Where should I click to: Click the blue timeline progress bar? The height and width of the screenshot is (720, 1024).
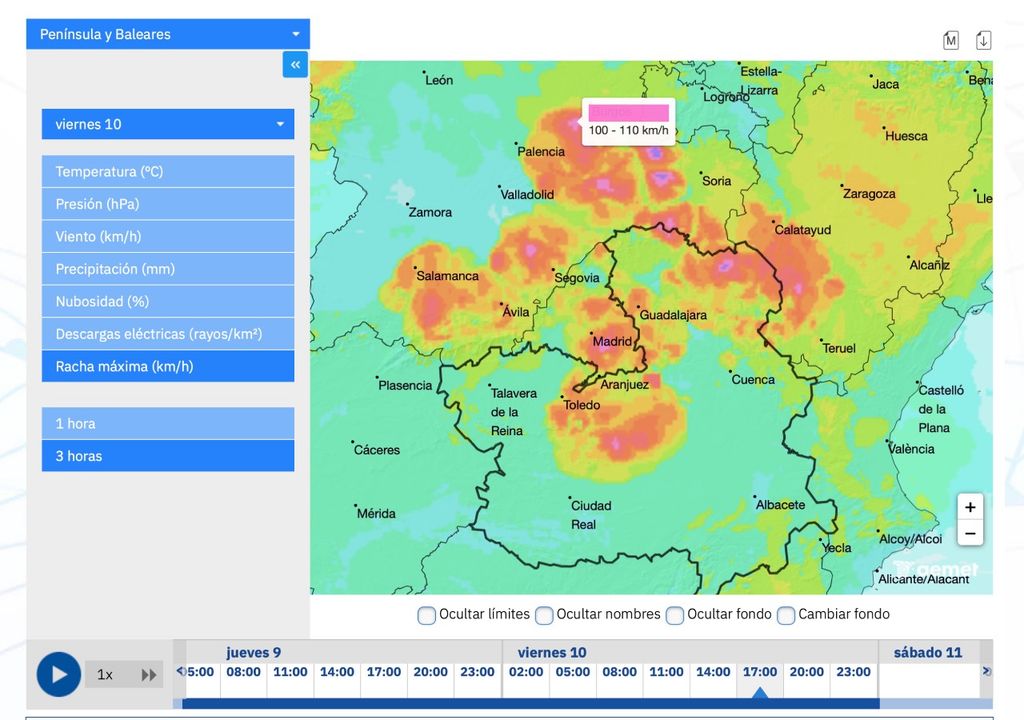point(530,704)
